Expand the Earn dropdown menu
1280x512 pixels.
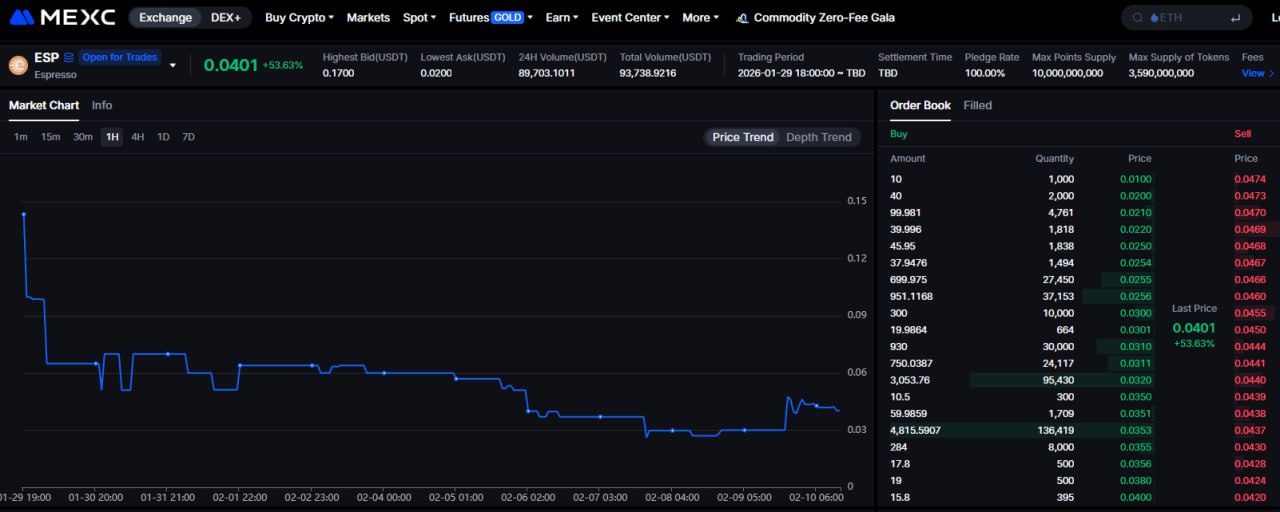[x=563, y=18]
